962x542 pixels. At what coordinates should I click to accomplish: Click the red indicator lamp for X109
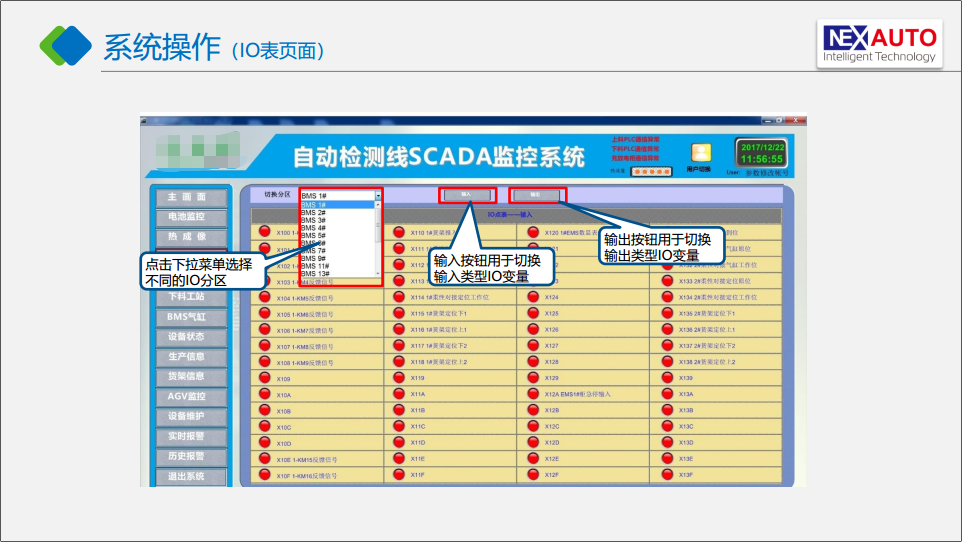click(x=264, y=377)
